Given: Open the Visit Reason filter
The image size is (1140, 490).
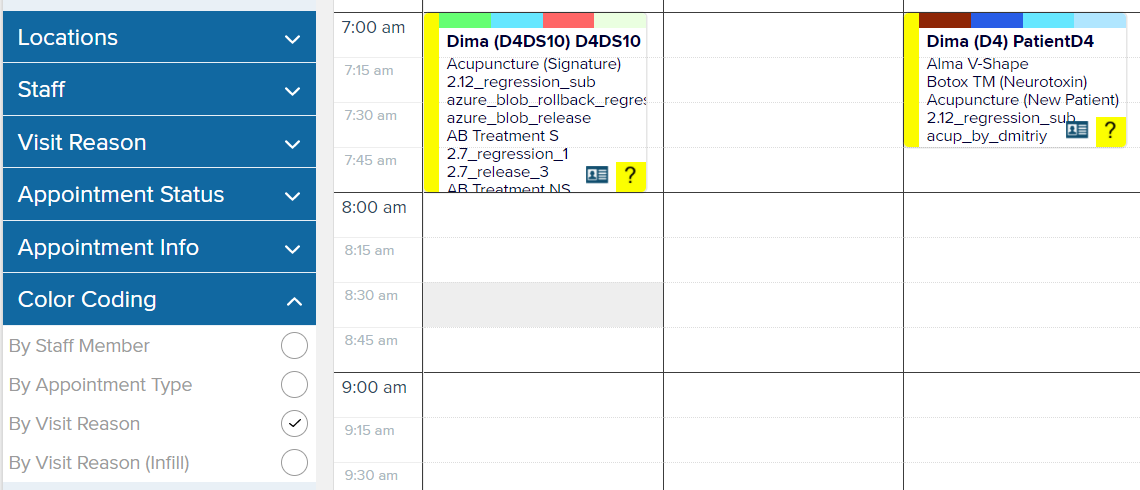Looking at the screenshot, I should 159,142.
